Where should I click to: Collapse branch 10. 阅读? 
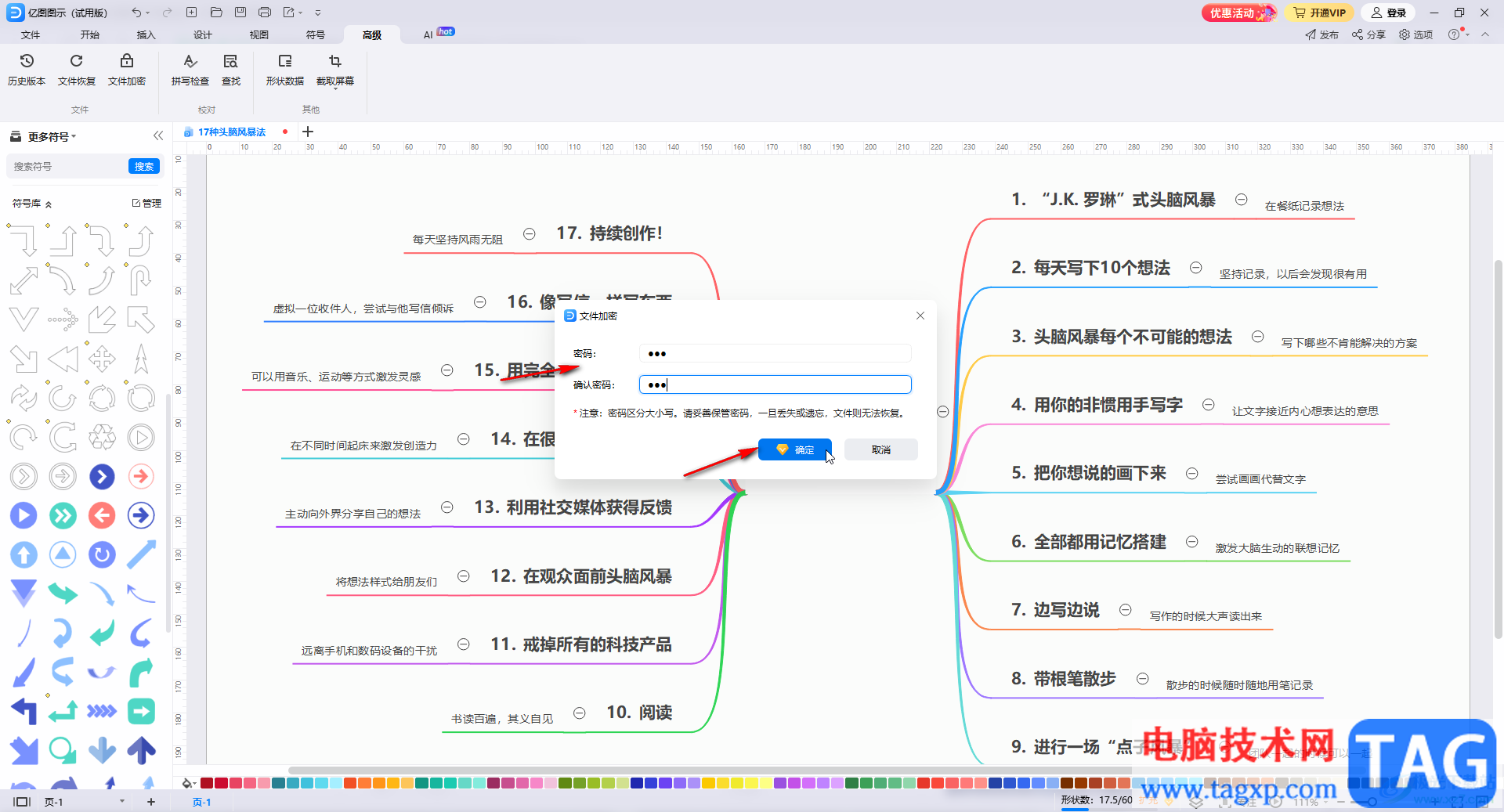(x=580, y=713)
